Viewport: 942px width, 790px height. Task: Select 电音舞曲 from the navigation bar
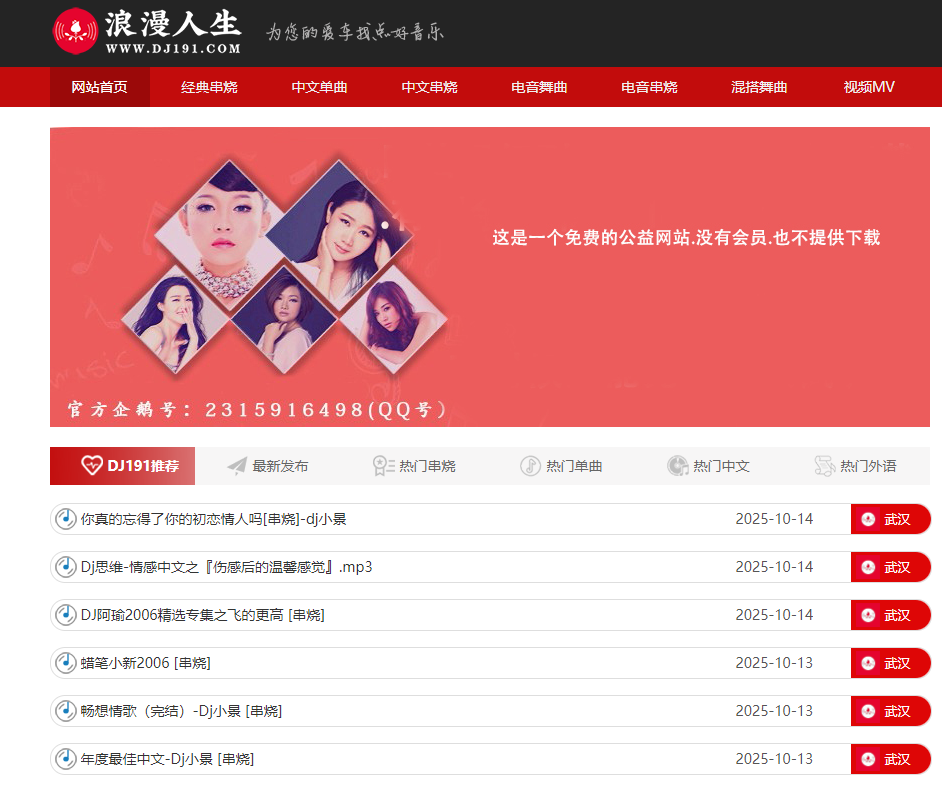pos(539,87)
